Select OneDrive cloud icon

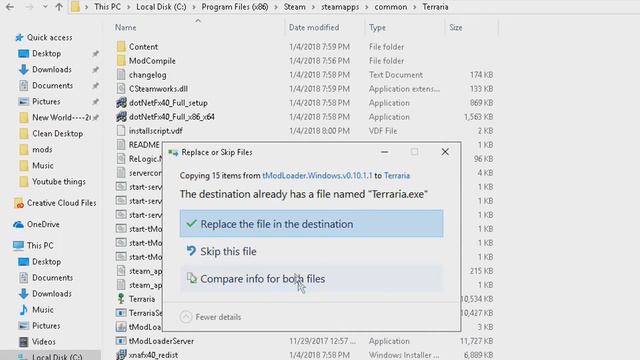tap(18, 224)
